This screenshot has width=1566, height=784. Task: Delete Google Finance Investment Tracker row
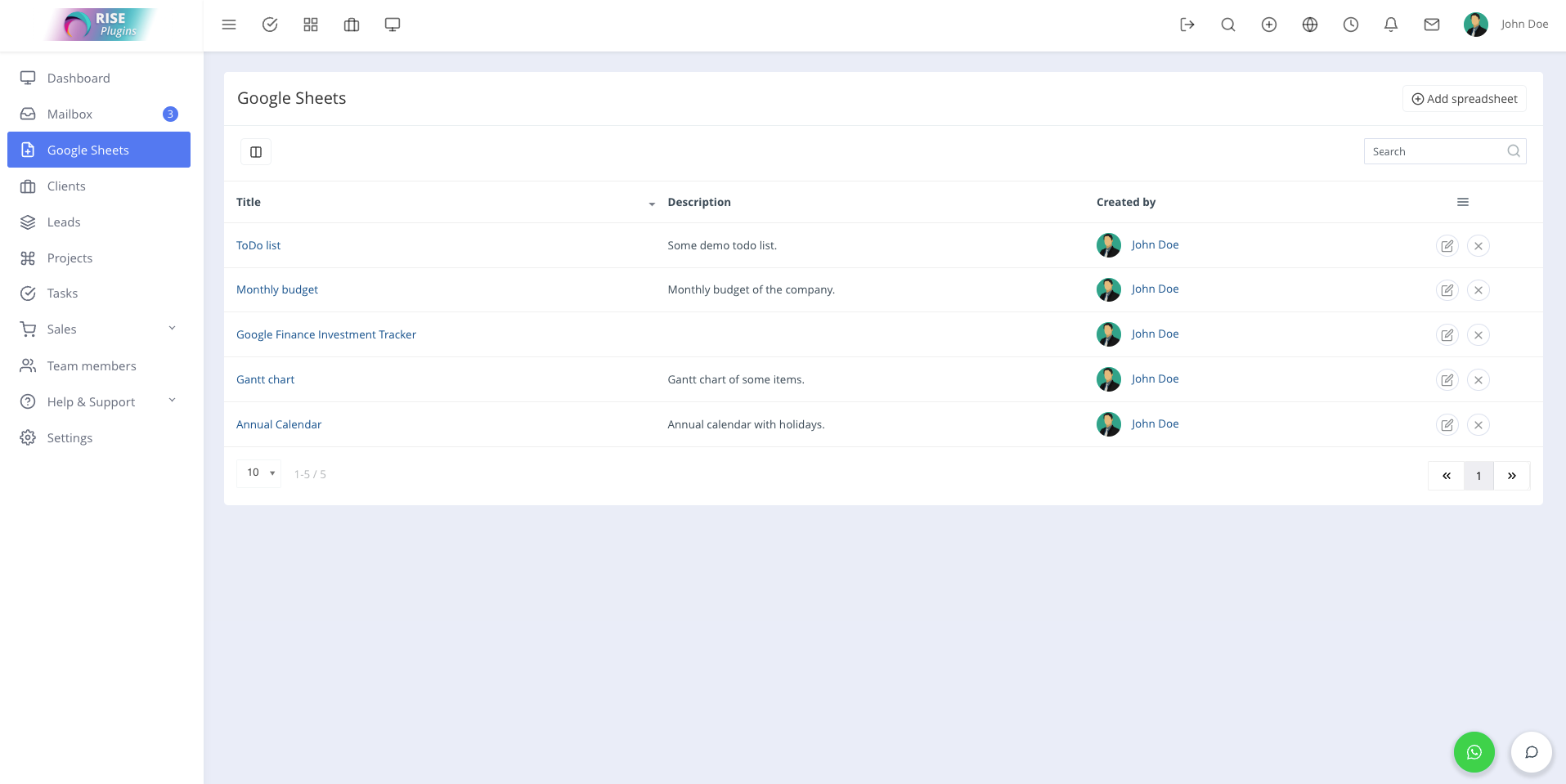click(x=1479, y=335)
